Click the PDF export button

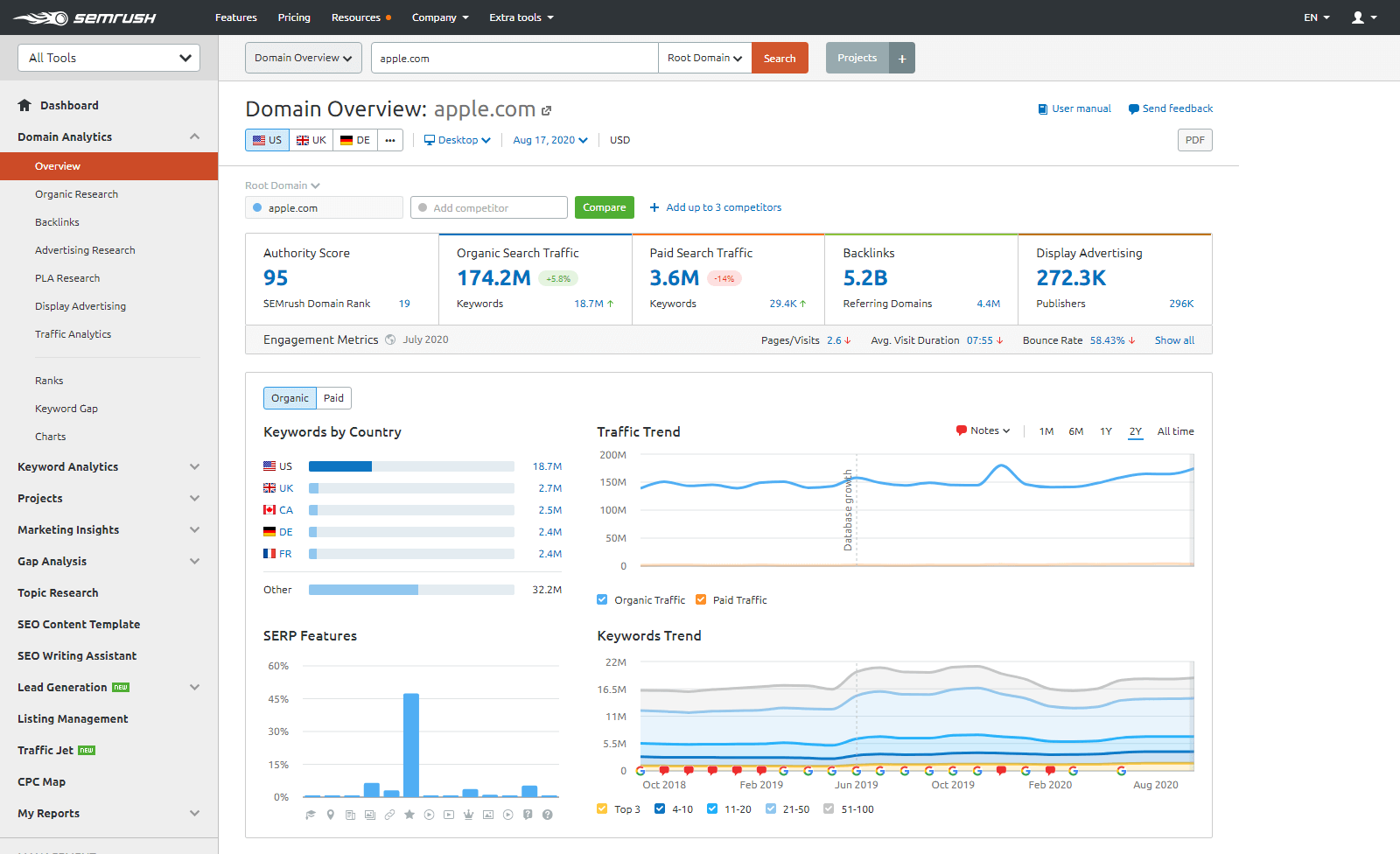(x=1194, y=140)
